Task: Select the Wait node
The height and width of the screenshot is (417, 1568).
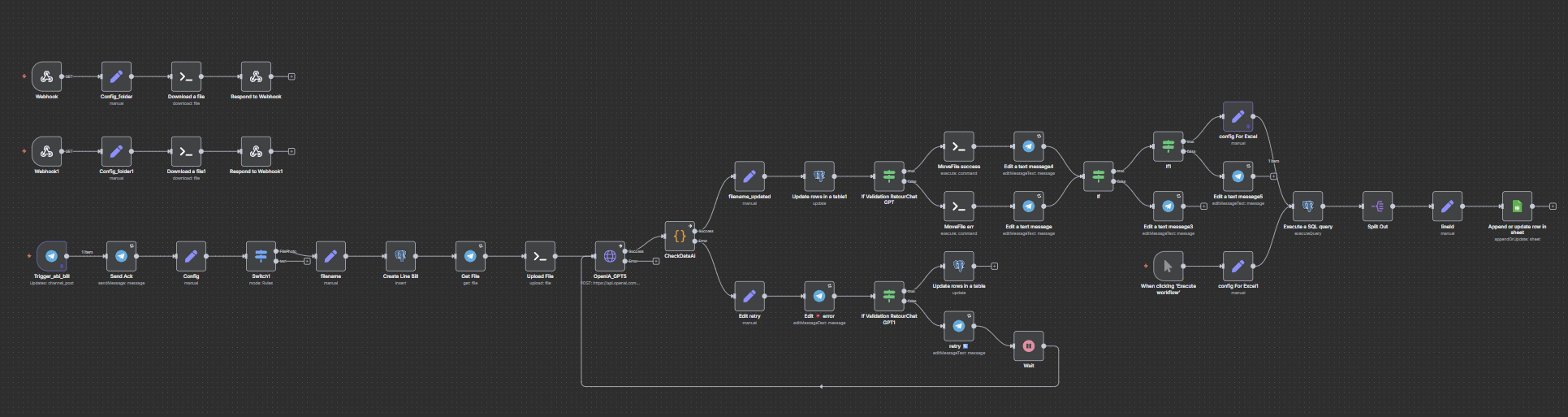Action: [1029, 346]
